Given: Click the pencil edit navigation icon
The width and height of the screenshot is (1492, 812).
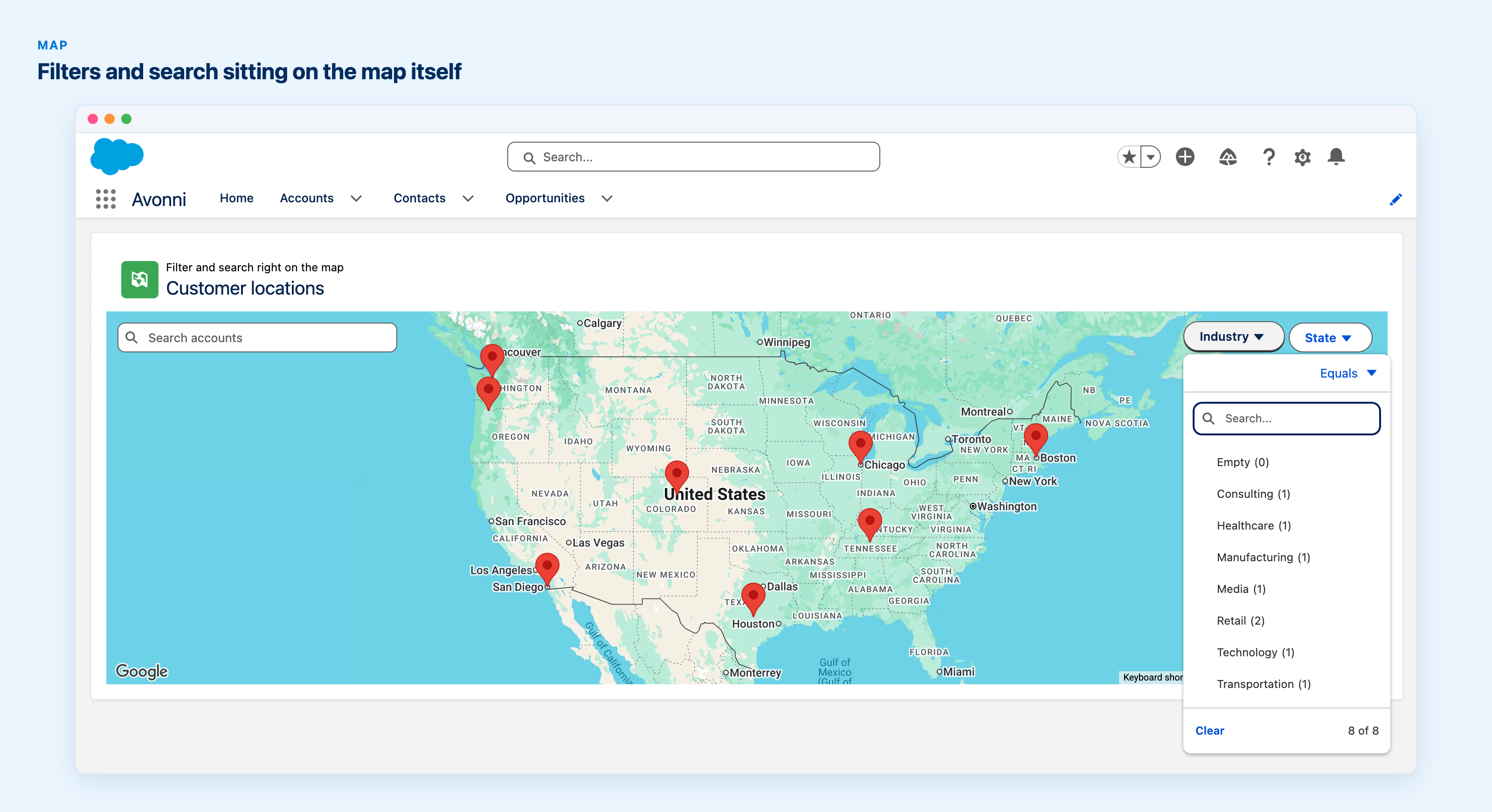Looking at the screenshot, I should (x=1396, y=199).
